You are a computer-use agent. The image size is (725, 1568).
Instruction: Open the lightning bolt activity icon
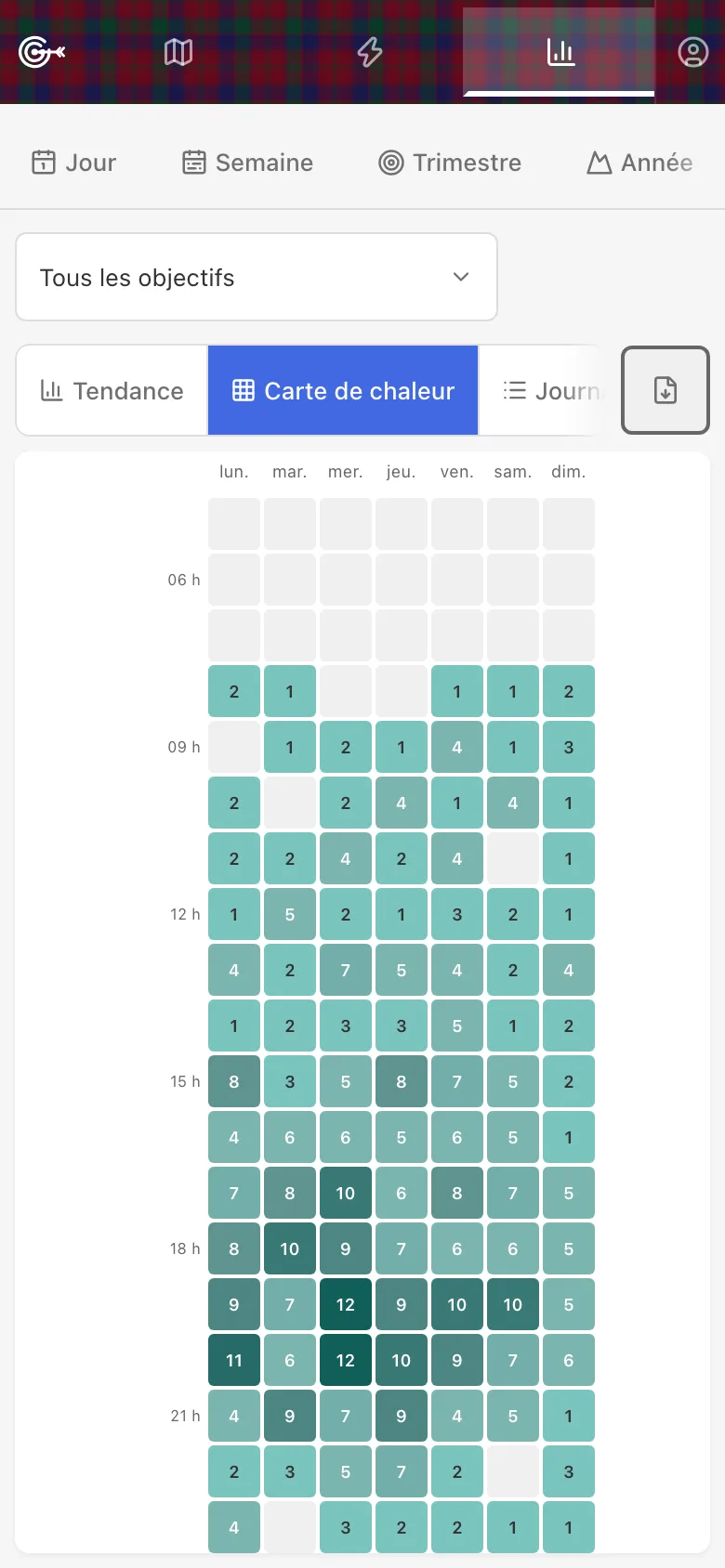point(370,52)
